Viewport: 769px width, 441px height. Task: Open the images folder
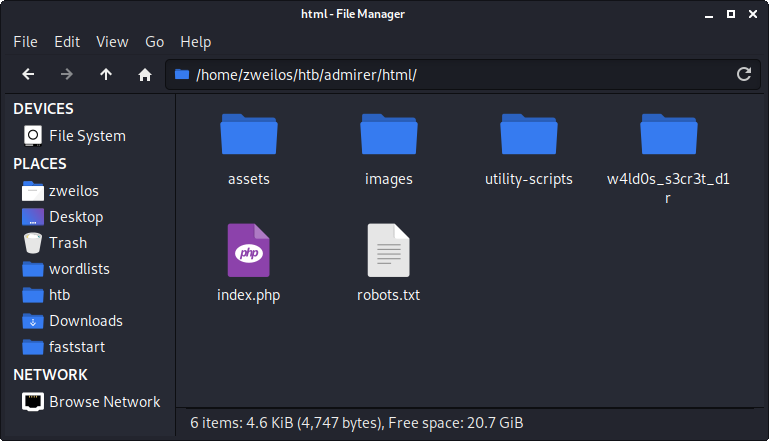pos(389,135)
